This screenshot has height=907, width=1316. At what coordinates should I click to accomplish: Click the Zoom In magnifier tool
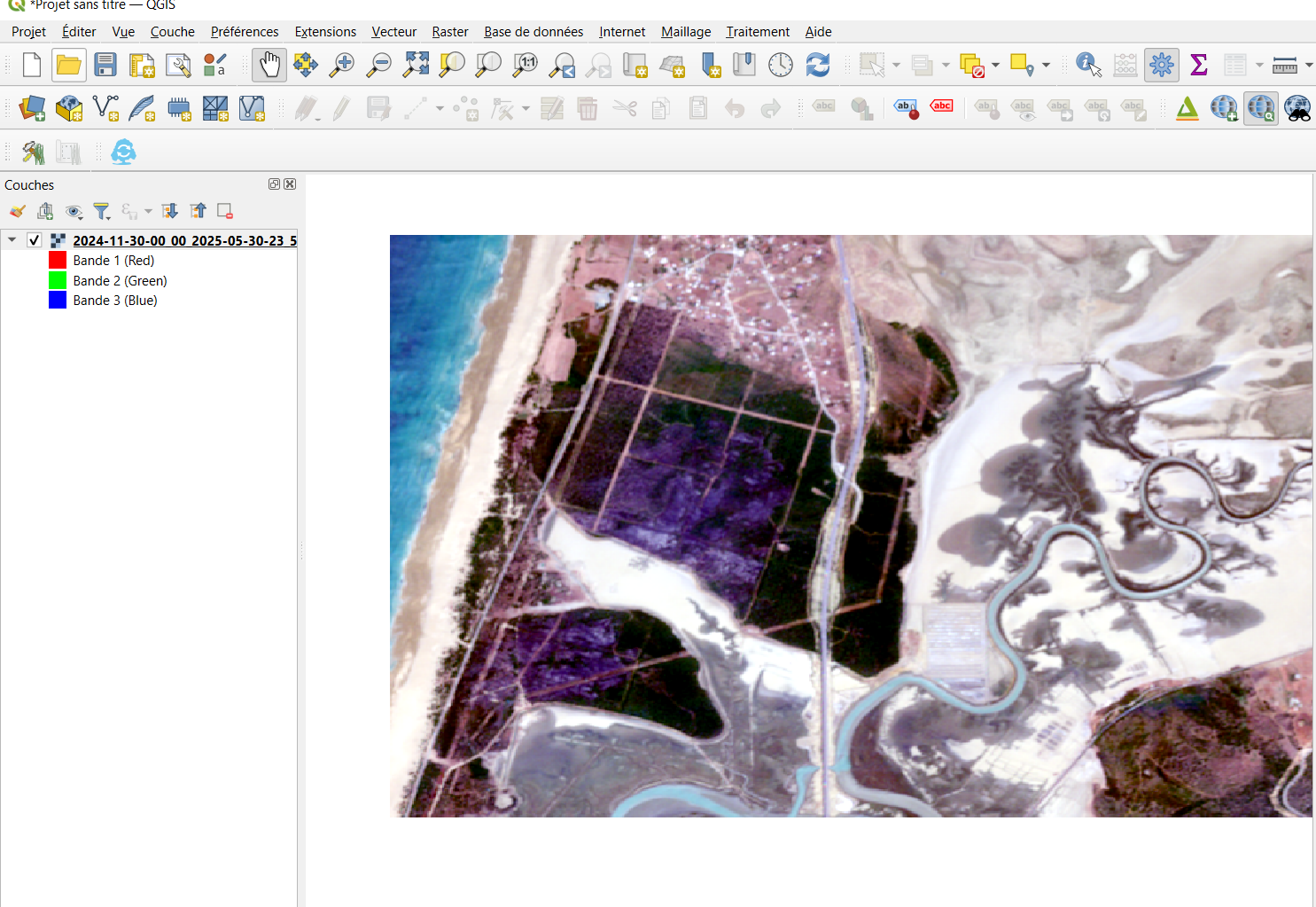point(341,65)
